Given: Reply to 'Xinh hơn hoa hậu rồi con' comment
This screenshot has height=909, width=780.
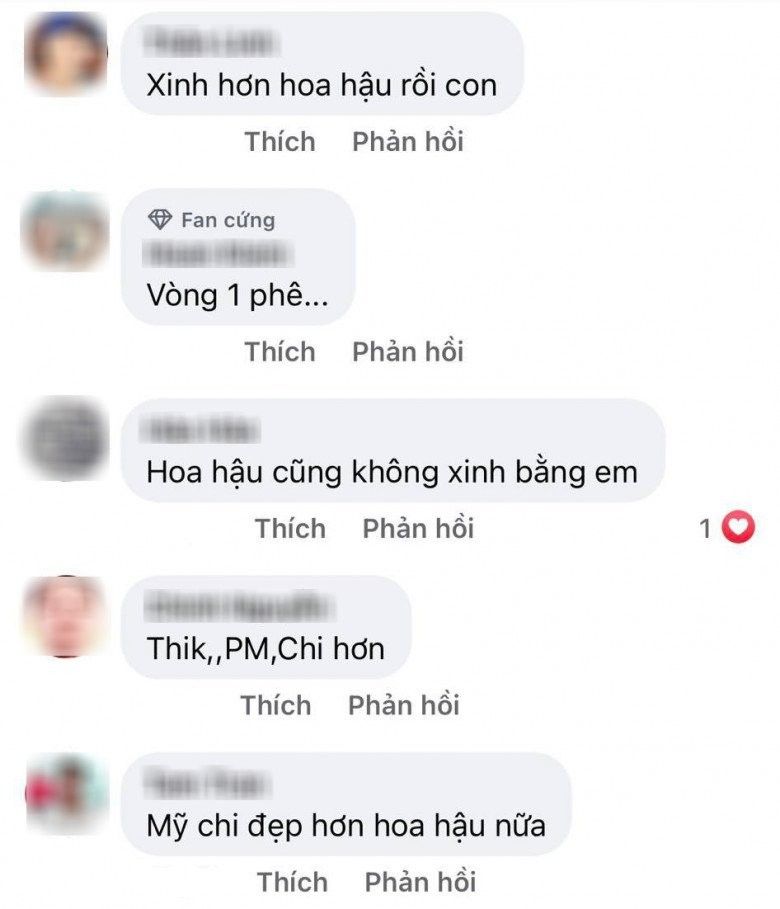Looking at the screenshot, I should click(x=408, y=141).
